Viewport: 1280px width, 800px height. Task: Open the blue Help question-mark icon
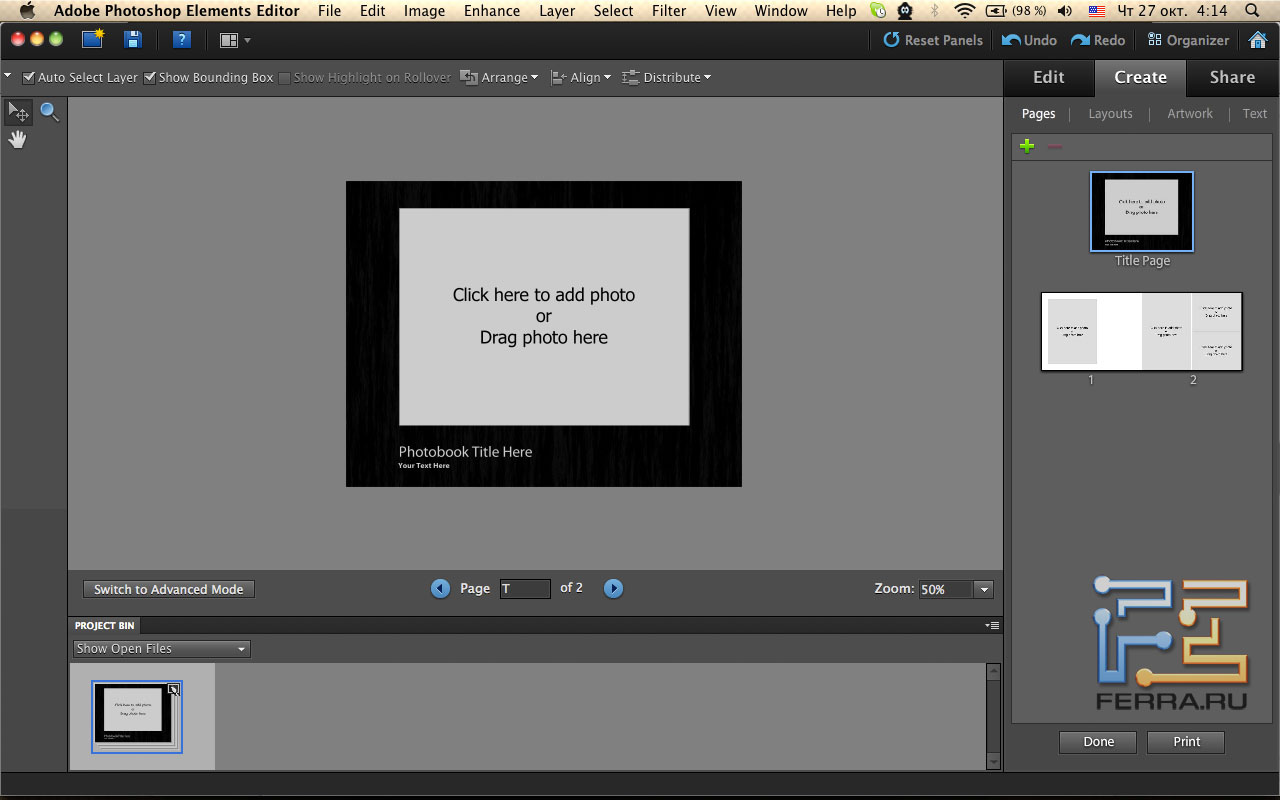click(x=181, y=40)
